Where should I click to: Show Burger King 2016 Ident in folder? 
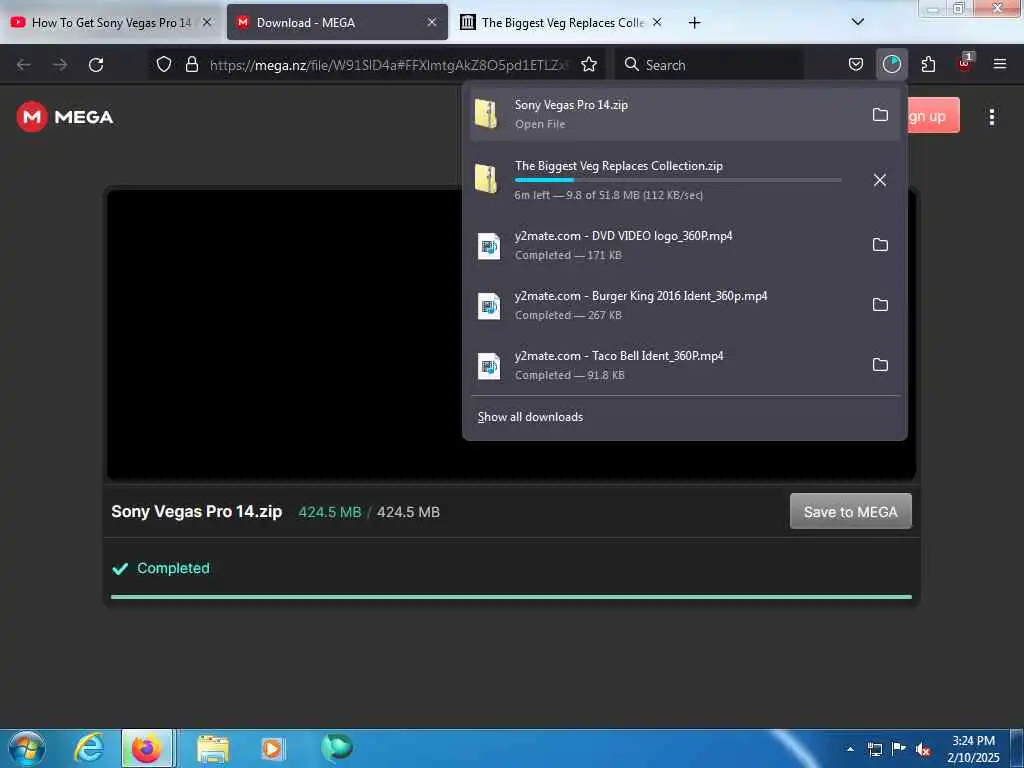880,305
